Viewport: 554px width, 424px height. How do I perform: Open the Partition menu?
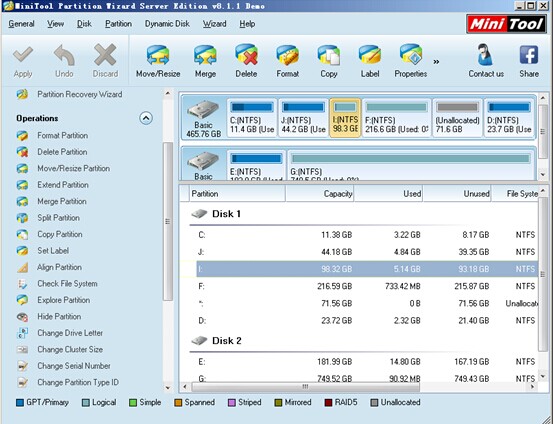pos(118,24)
